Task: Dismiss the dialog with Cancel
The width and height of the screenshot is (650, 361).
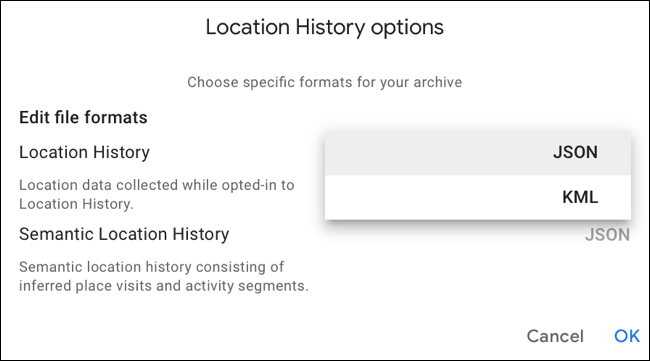Action: coord(555,336)
